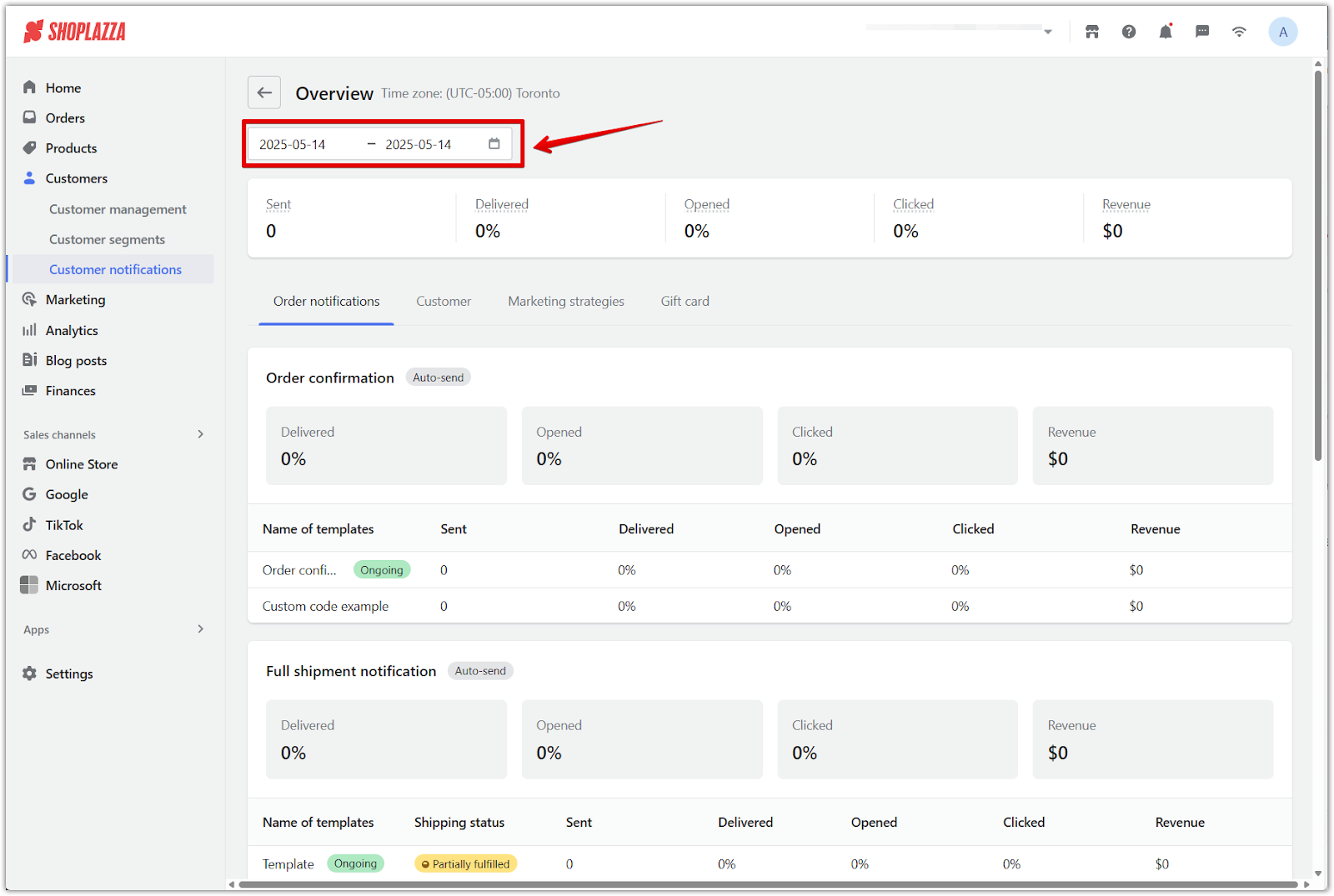1334x896 pixels.
Task: Click the overview Revenue metric label
Action: (1126, 204)
